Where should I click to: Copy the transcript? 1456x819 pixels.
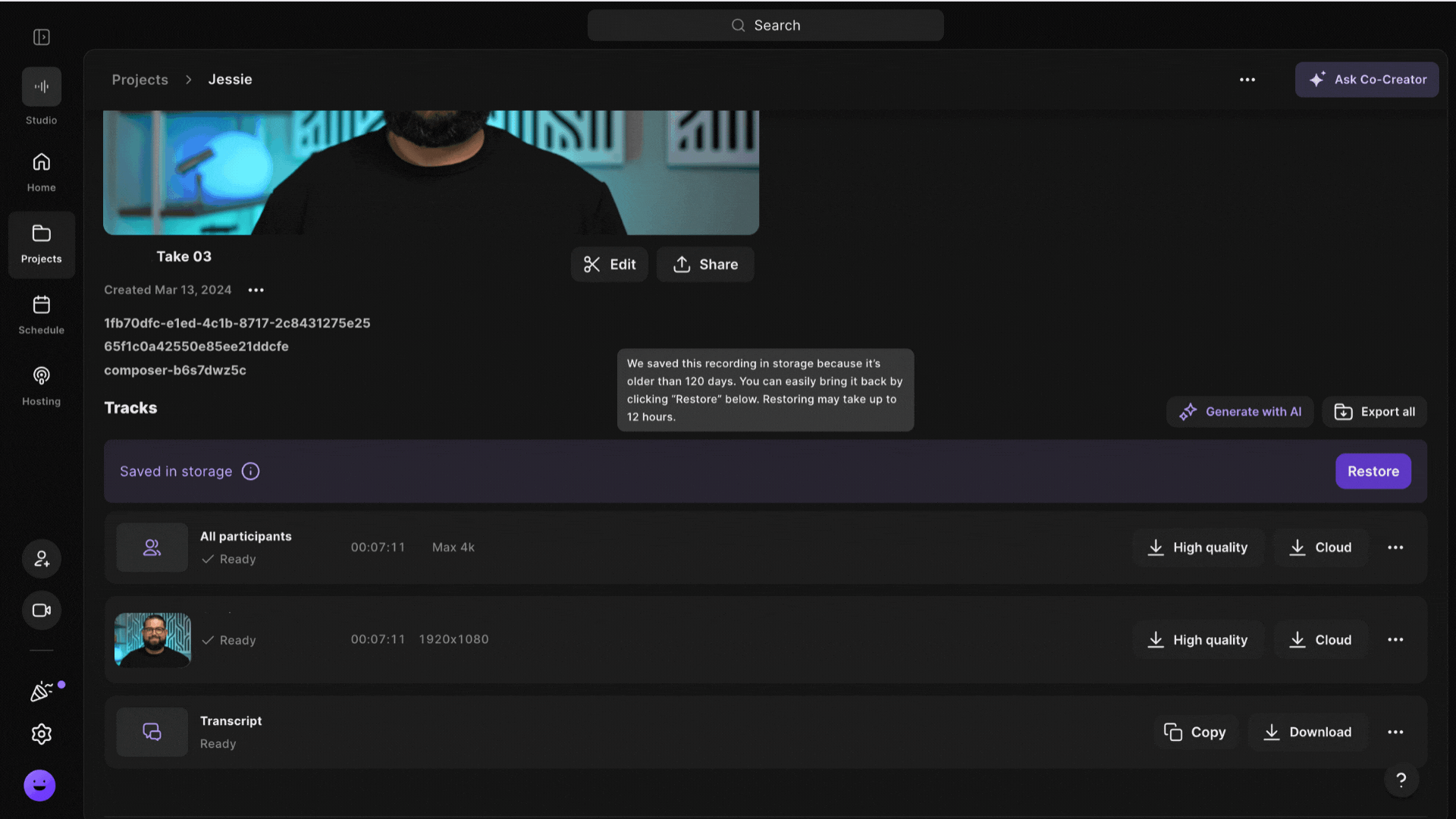click(x=1196, y=733)
